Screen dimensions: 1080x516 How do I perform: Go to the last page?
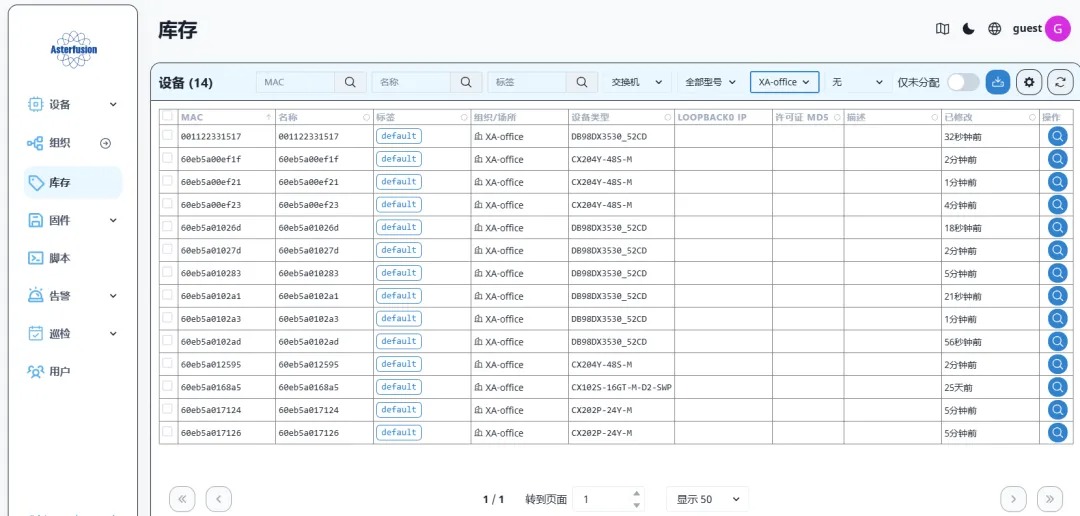tap(1050, 499)
